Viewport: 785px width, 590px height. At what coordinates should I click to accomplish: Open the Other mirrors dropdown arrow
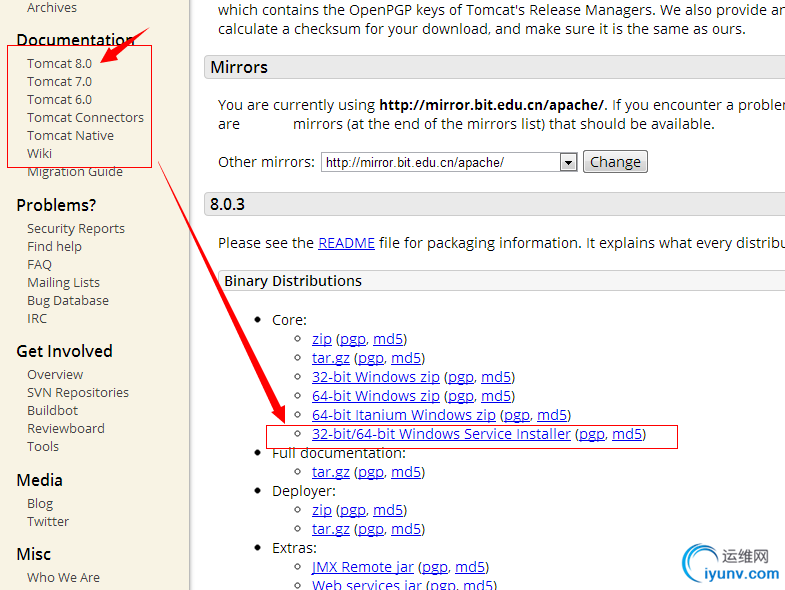pyautogui.click(x=568, y=162)
